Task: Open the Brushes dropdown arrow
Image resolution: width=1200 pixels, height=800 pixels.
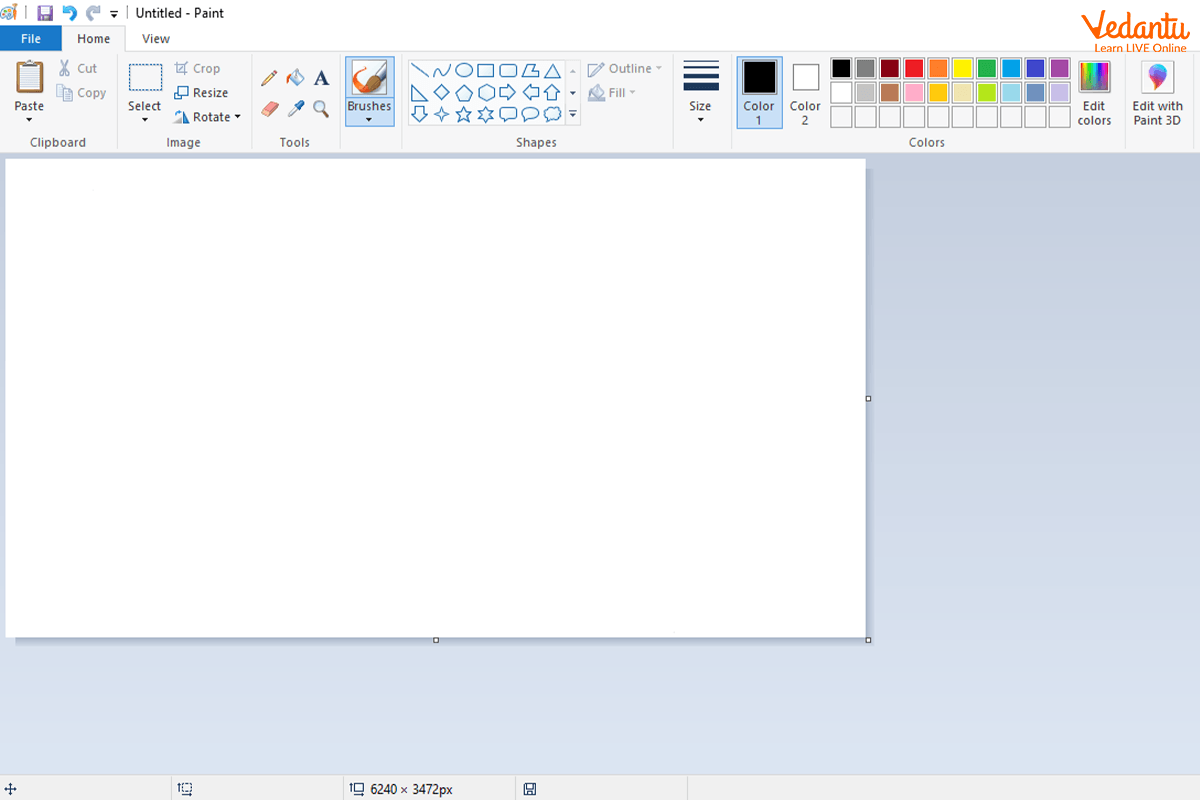Action: tap(369, 120)
